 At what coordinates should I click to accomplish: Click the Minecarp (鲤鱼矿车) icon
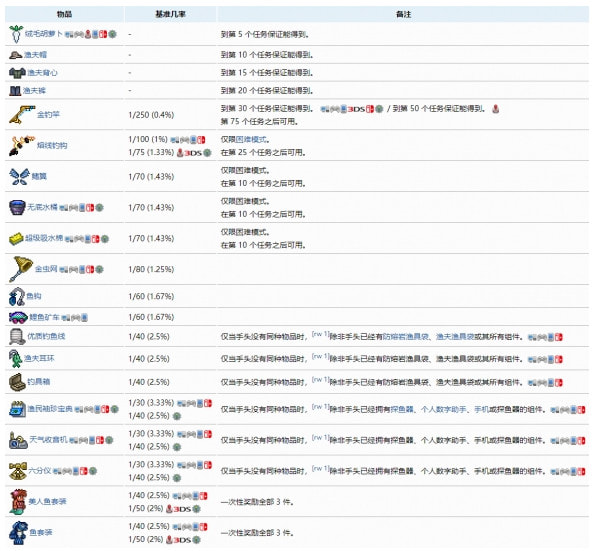[x=18, y=317]
